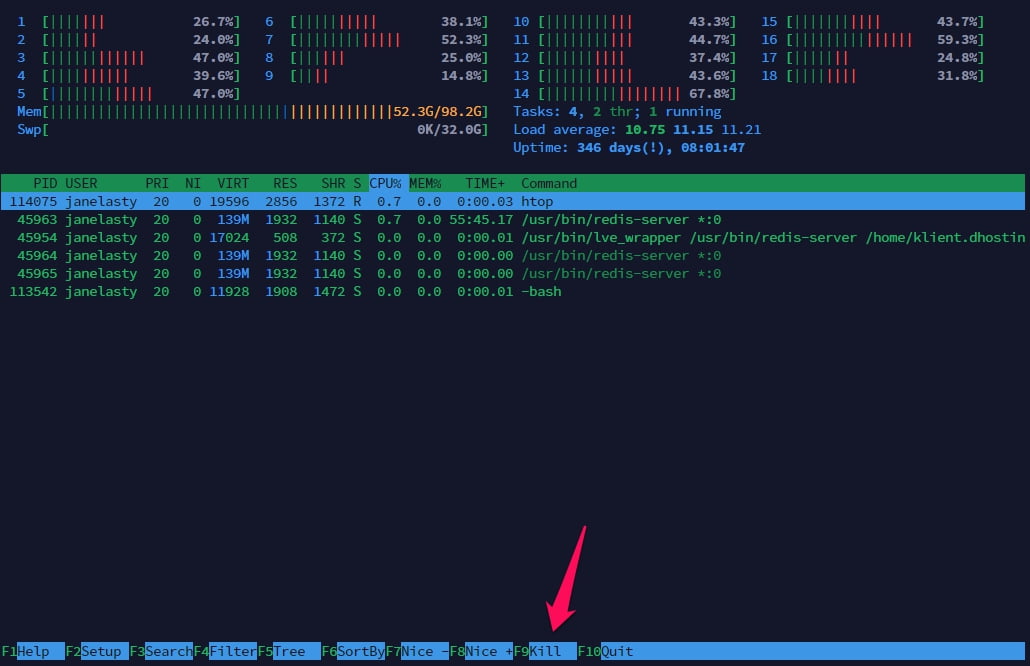Click the CPU% column header

(386, 183)
